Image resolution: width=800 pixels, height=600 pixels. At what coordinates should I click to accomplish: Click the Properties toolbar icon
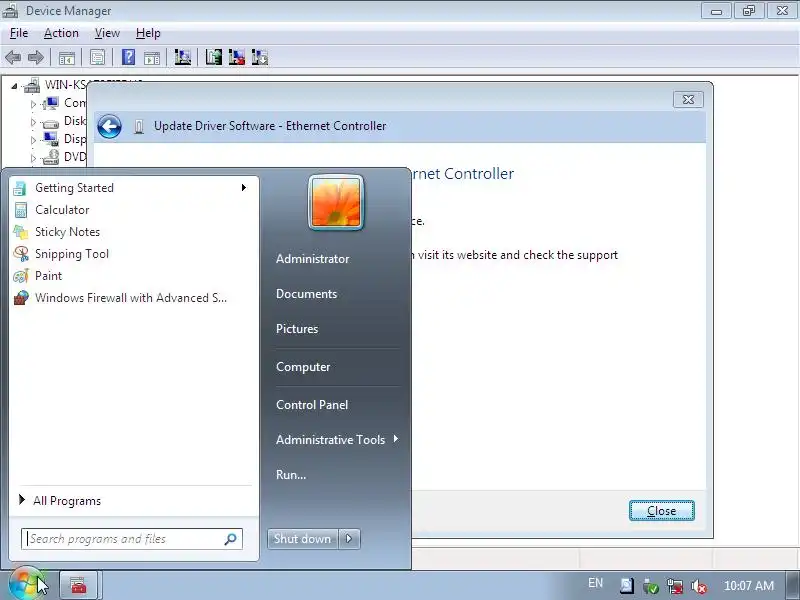[97, 57]
